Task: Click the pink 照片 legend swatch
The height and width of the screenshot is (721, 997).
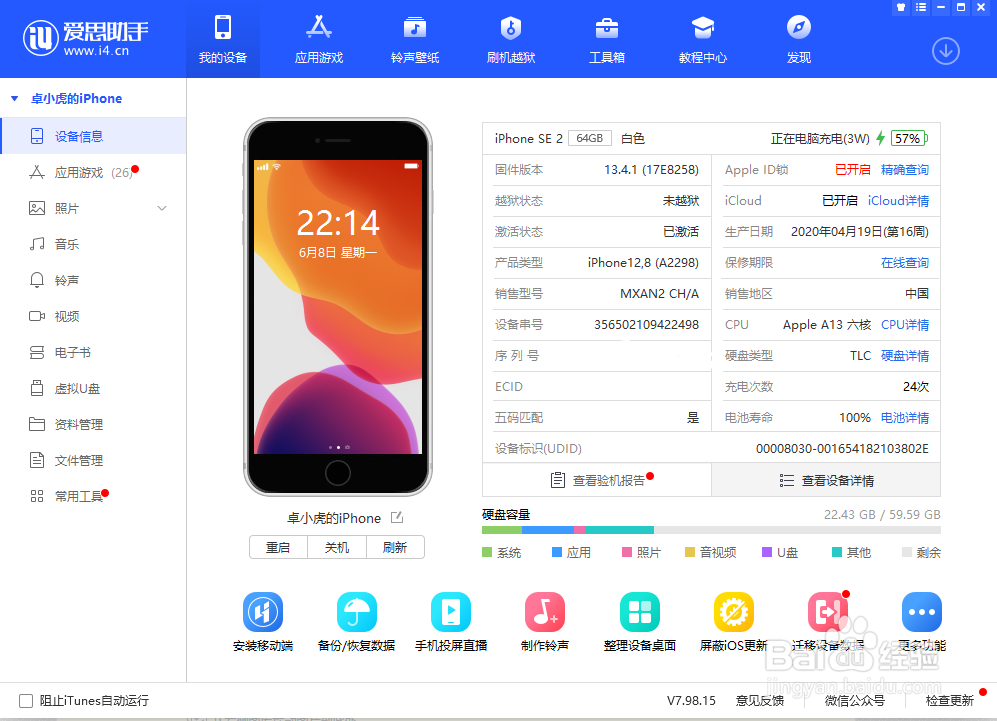Action: click(627, 553)
